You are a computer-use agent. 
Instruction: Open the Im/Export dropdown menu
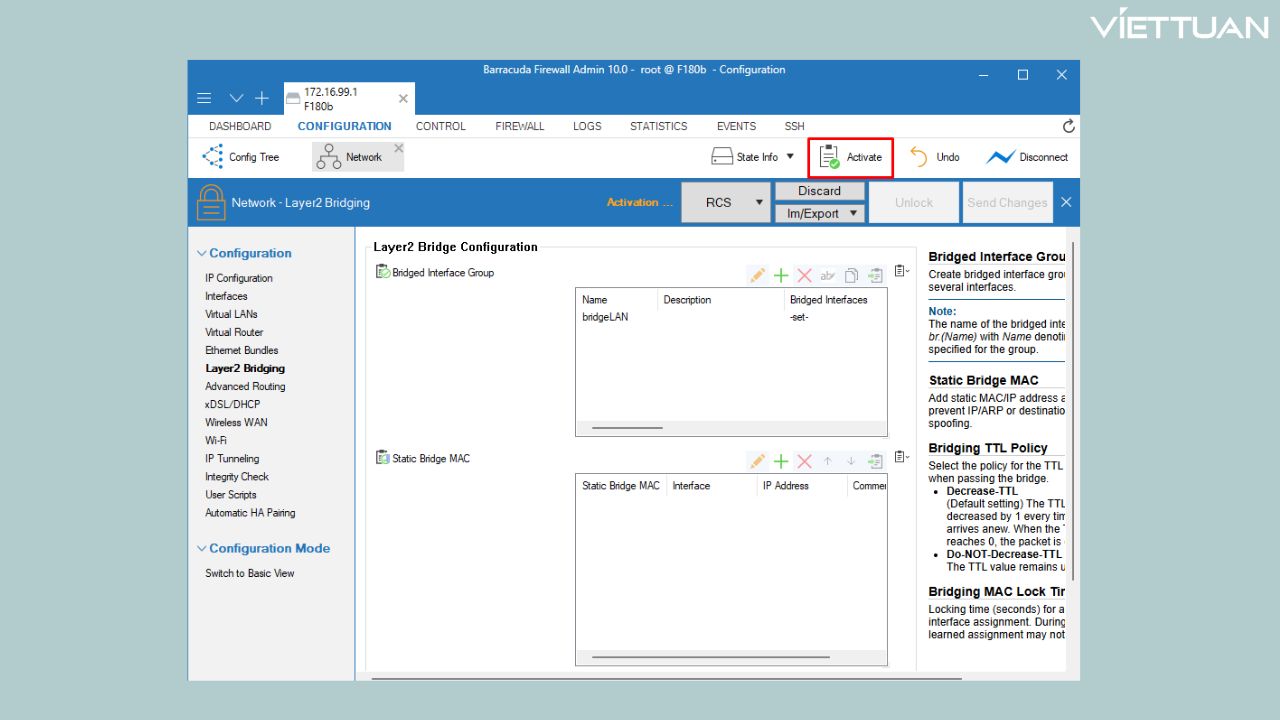(819, 213)
